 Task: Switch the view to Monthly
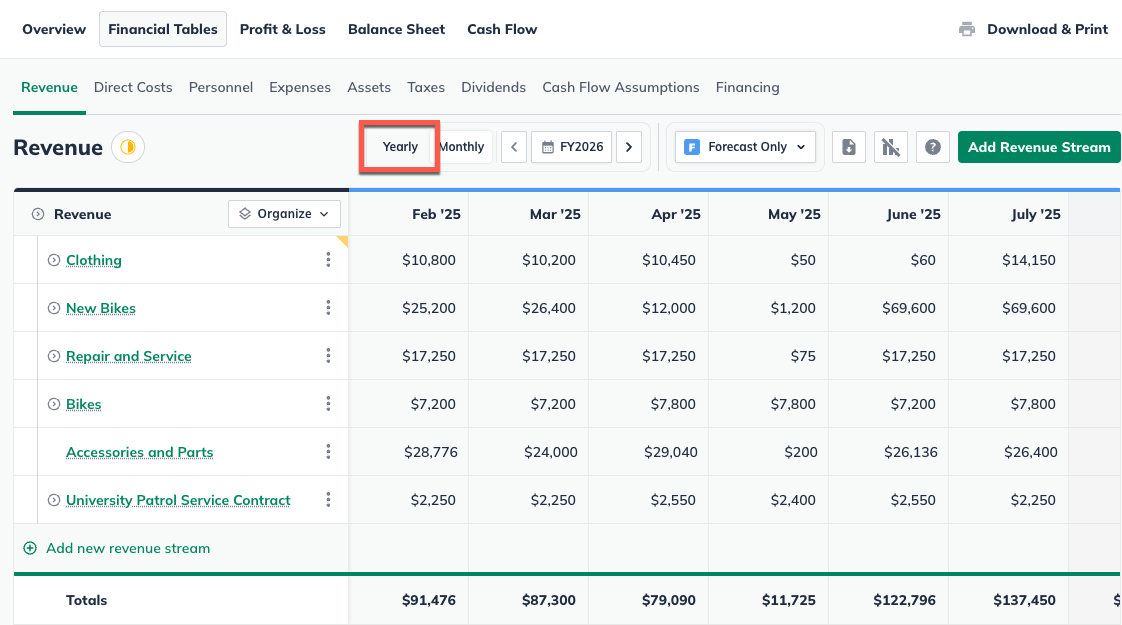(x=461, y=146)
